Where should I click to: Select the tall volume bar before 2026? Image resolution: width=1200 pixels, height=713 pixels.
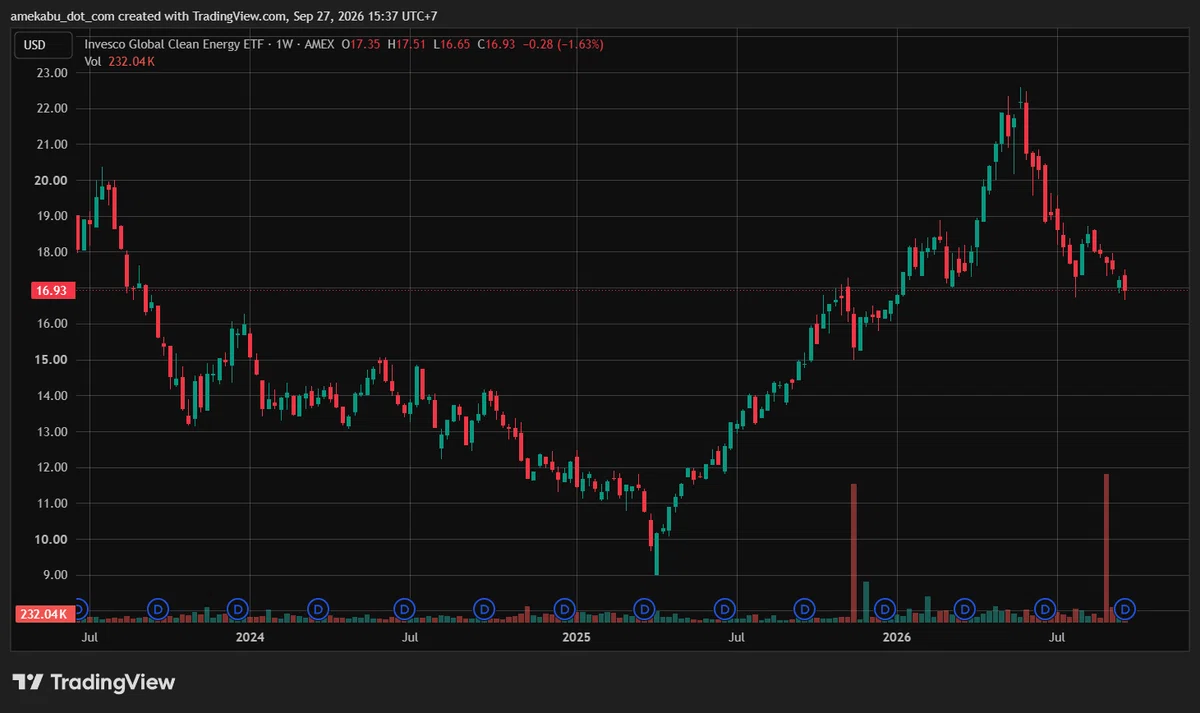(x=854, y=553)
